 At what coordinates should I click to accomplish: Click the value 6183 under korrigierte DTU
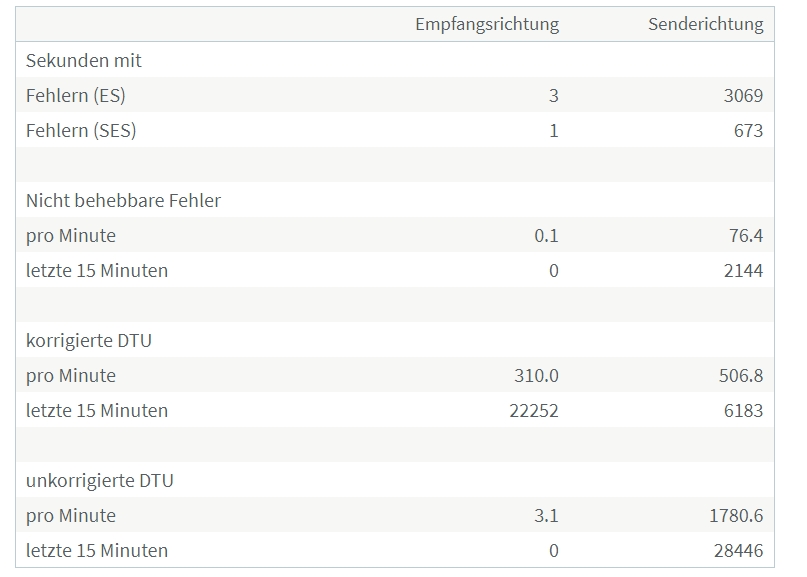click(743, 410)
